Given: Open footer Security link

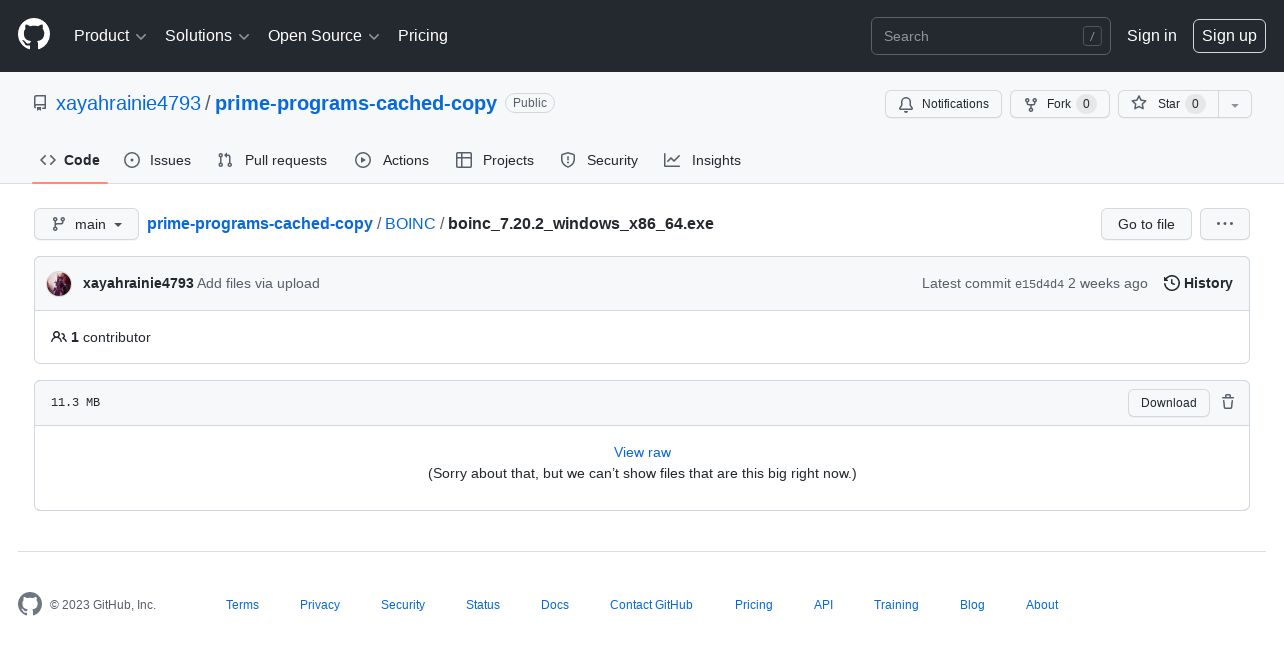Looking at the screenshot, I should pyautogui.click(x=403, y=605).
